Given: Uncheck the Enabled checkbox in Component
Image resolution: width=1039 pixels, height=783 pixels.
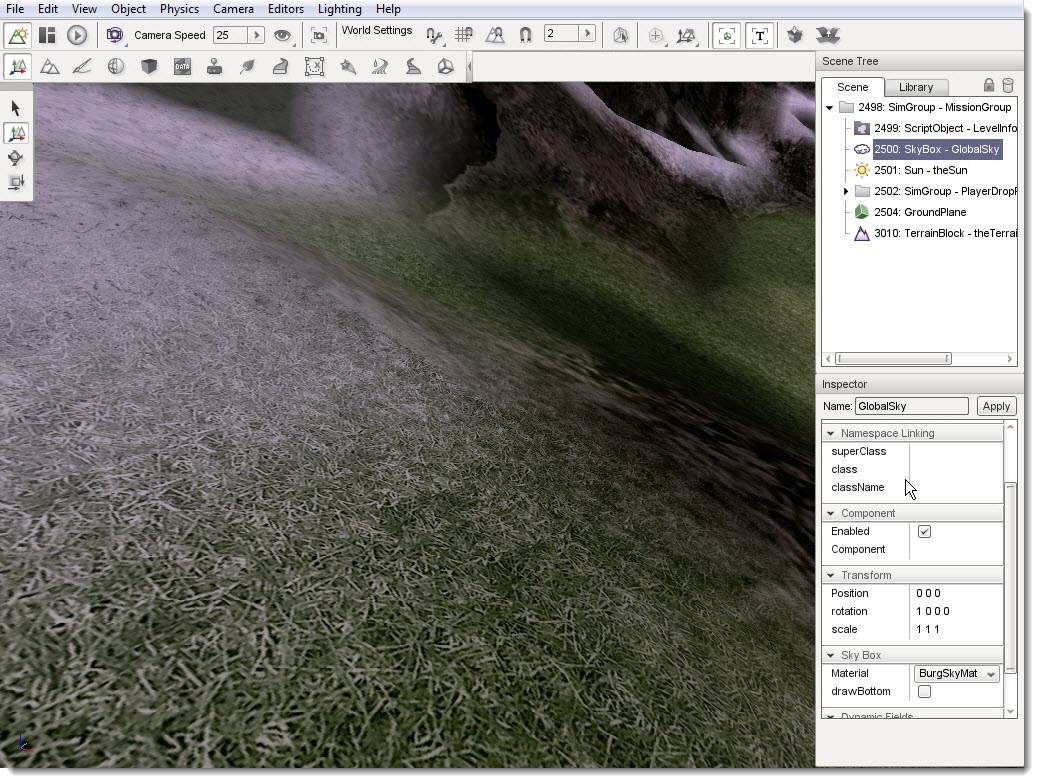Looking at the screenshot, I should [924, 532].
